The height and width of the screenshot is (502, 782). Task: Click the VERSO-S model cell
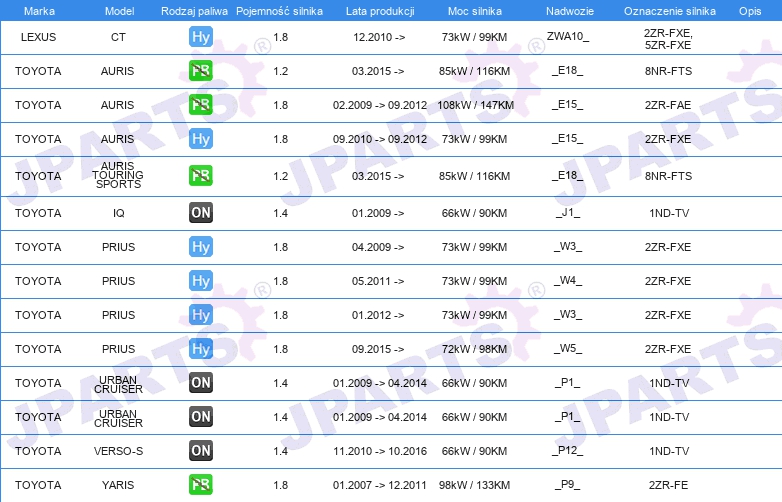click(x=118, y=451)
